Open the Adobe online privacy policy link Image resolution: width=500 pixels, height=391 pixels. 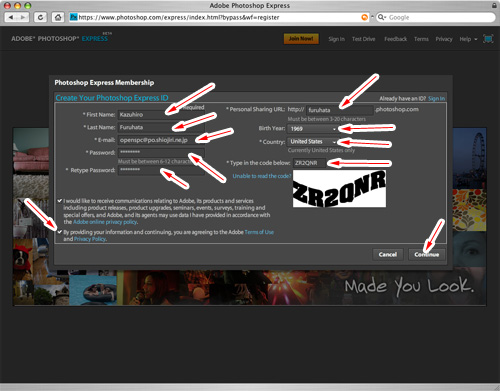[x=105, y=222]
